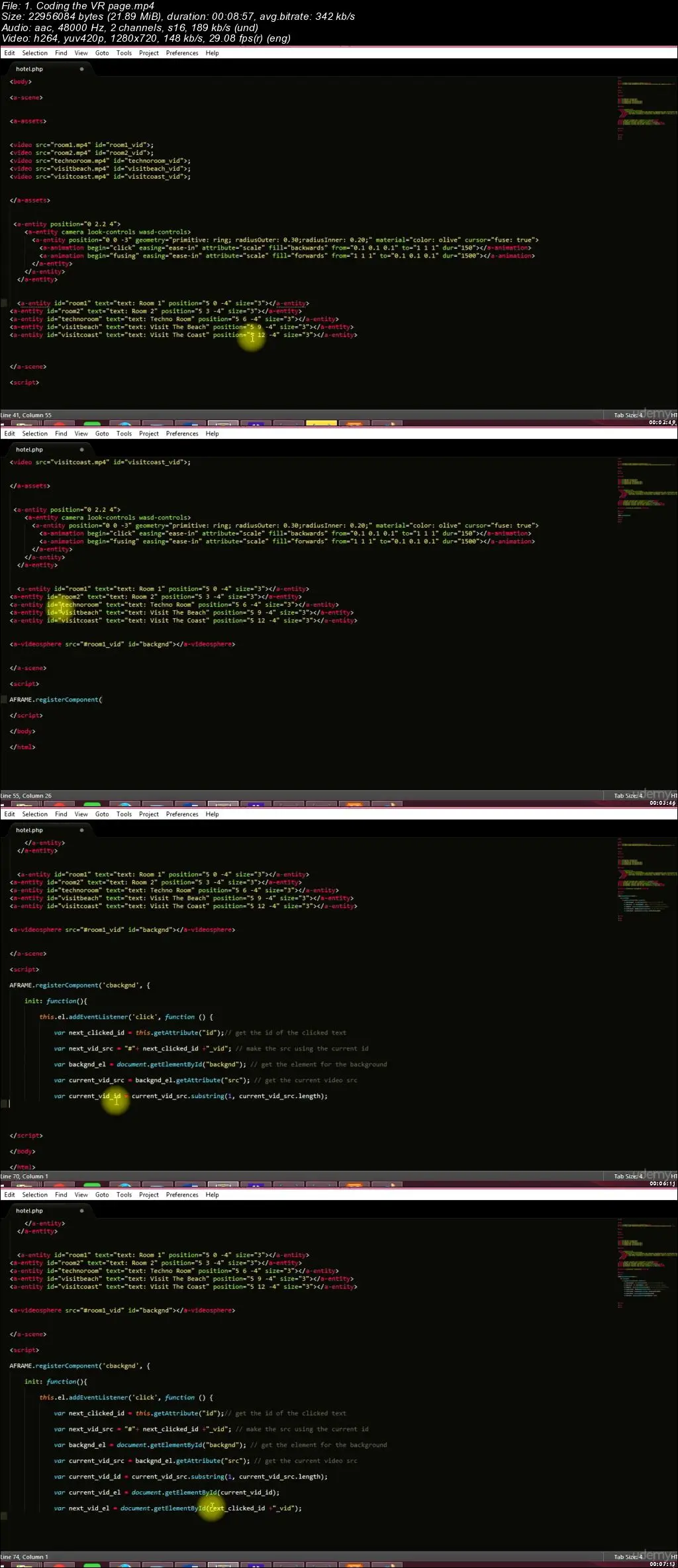Screen dimensions: 678x1568
Task: Open Project menu in the 00:06:11 frame
Action: click(x=148, y=814)
